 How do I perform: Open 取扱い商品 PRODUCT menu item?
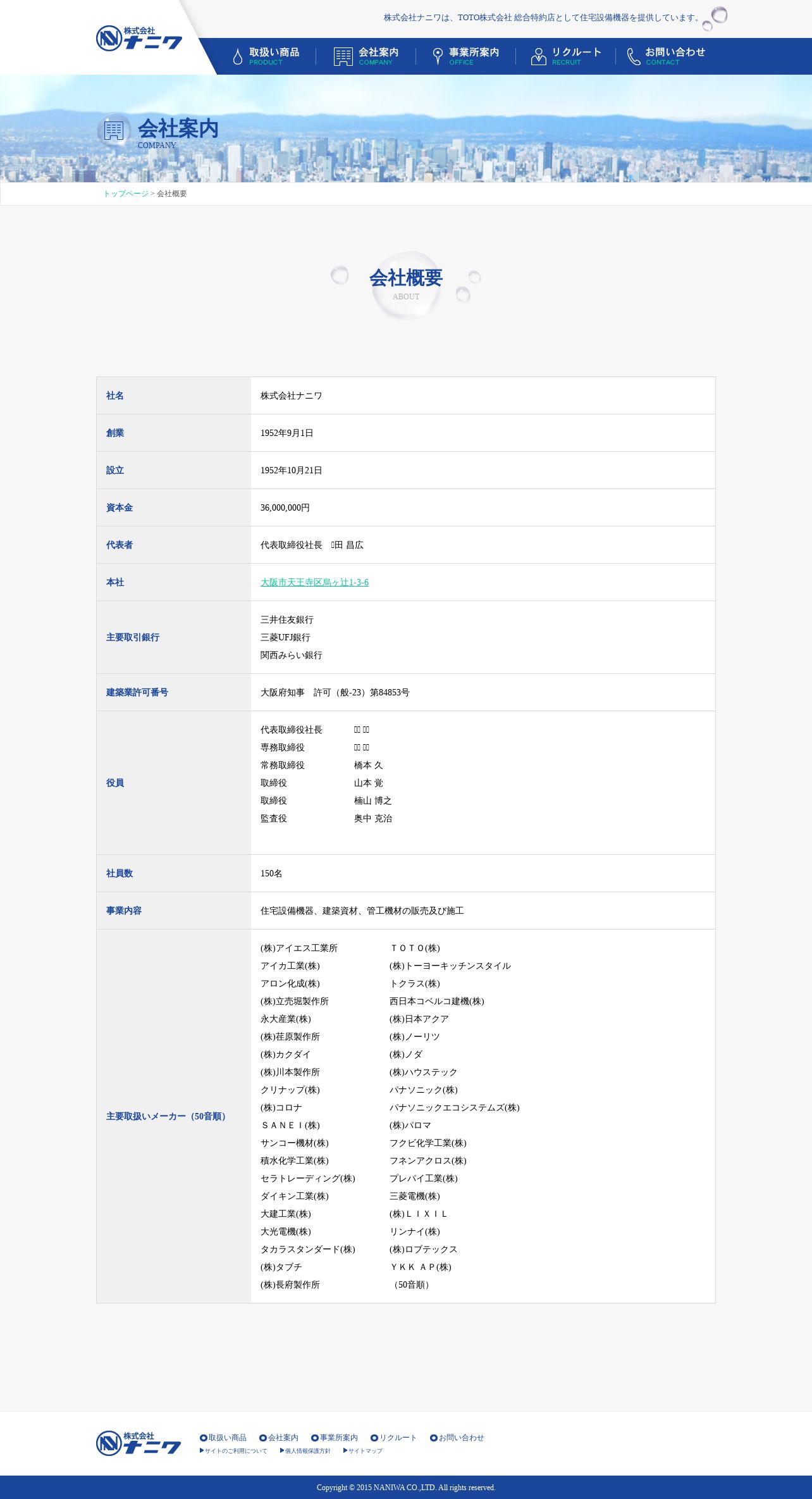pos(266,56)
